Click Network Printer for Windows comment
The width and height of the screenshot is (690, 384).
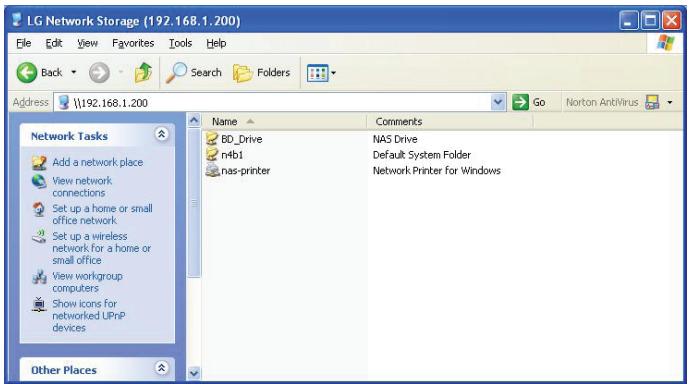tap(437, 171)
